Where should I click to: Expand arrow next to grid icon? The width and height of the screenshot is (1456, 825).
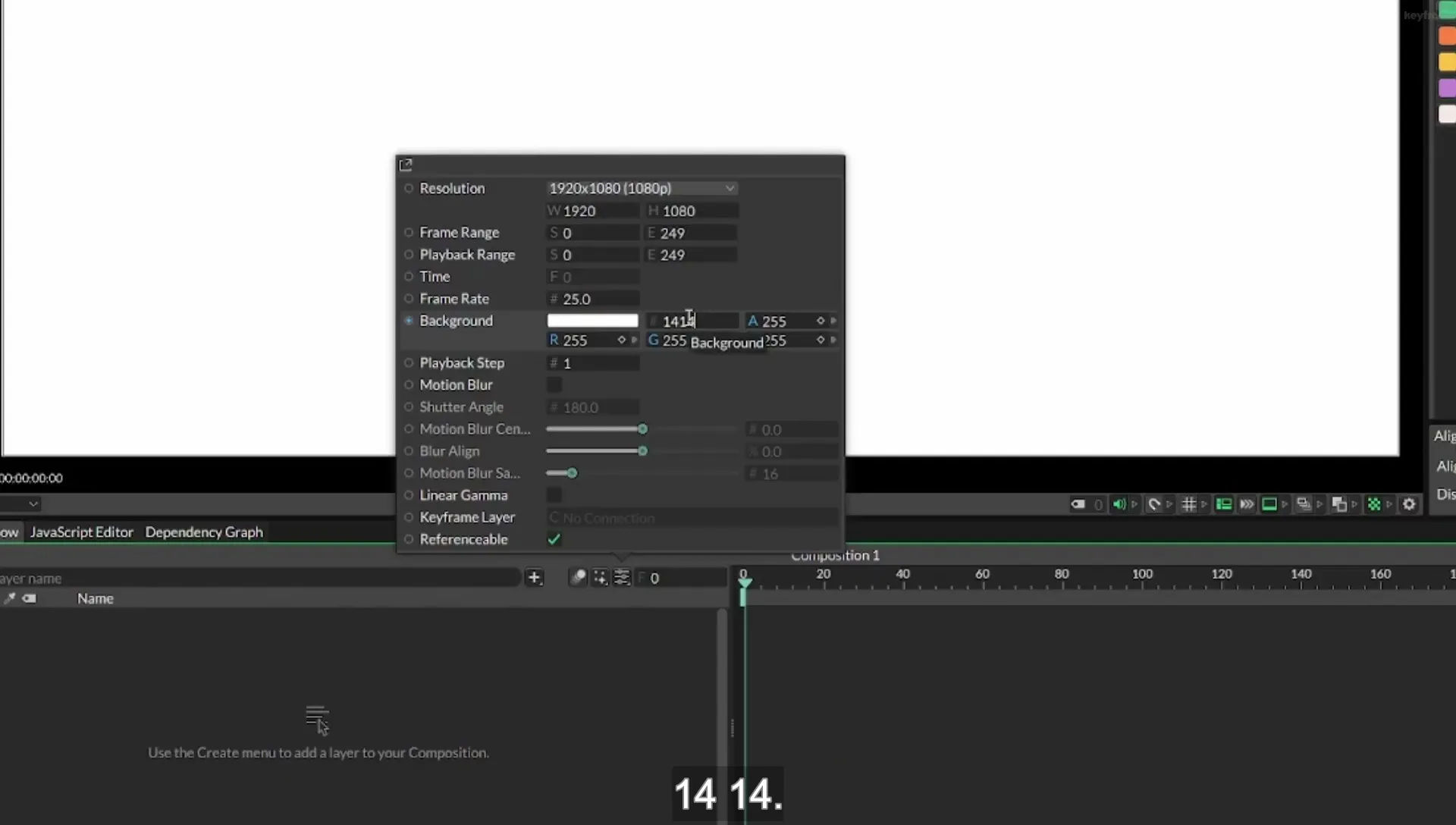(x=1204, y=504)
